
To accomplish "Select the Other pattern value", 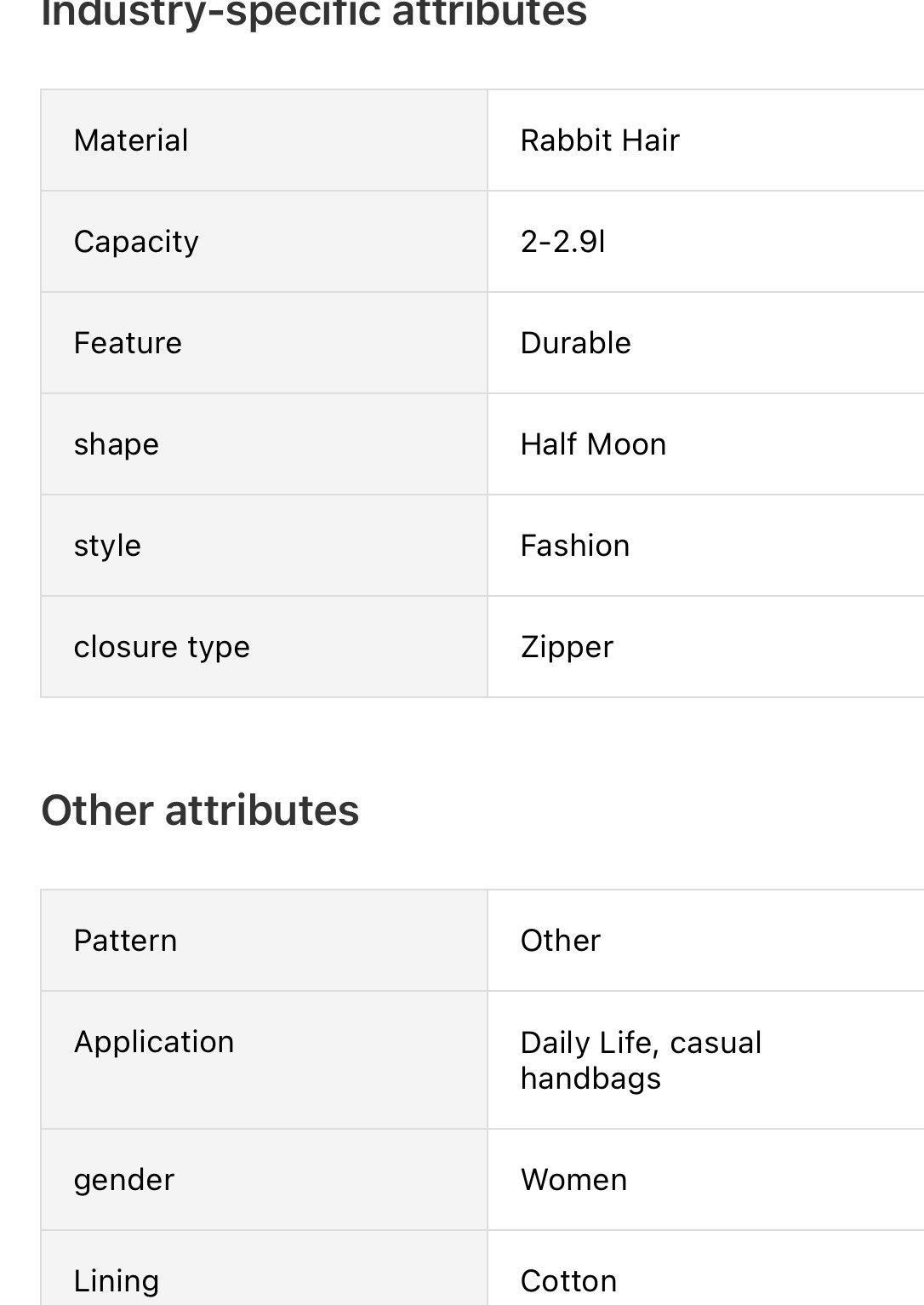I will click(561, 941).
